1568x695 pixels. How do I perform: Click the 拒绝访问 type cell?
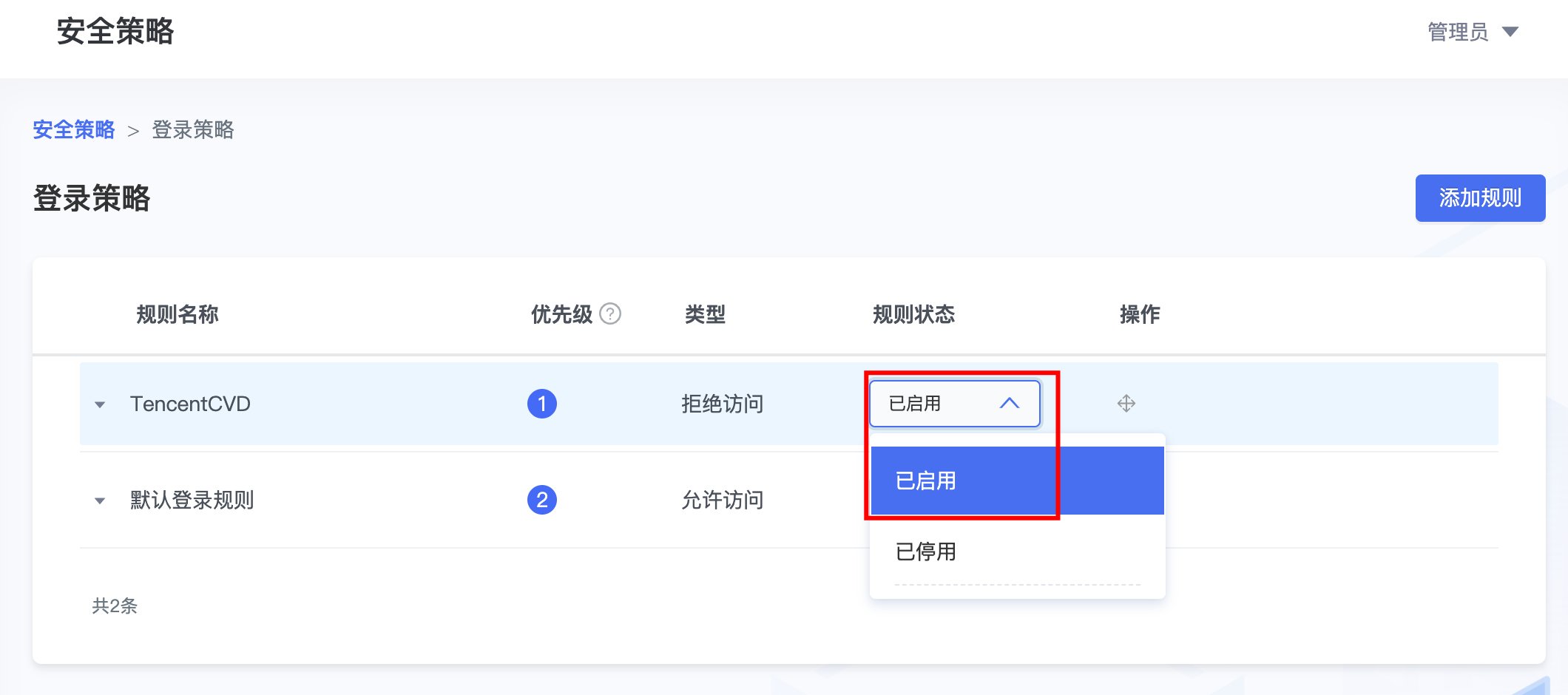pyautogui.click(x=722, y=404)
